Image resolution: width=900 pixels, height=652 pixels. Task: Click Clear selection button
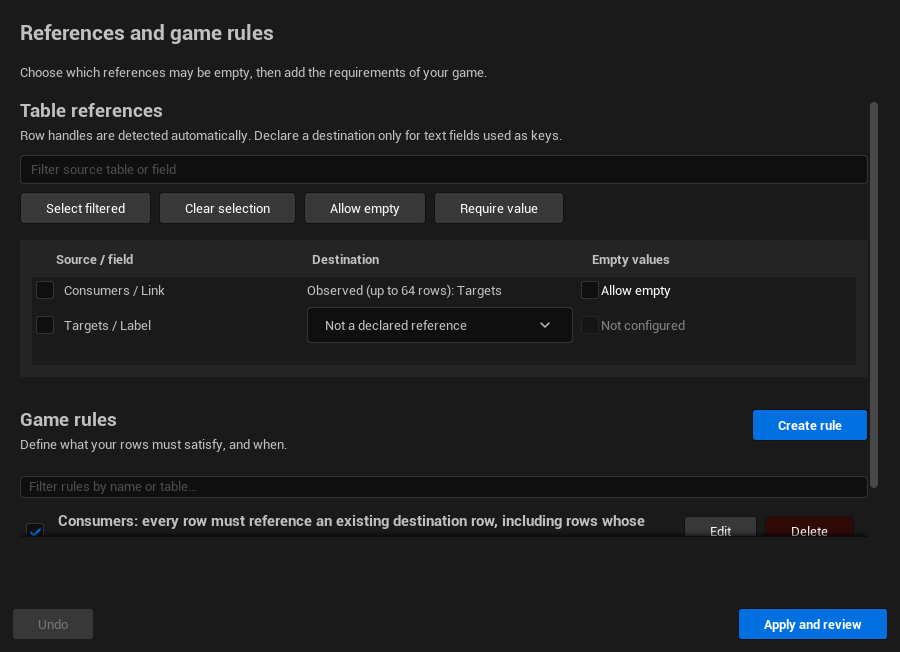click(227, 208)
